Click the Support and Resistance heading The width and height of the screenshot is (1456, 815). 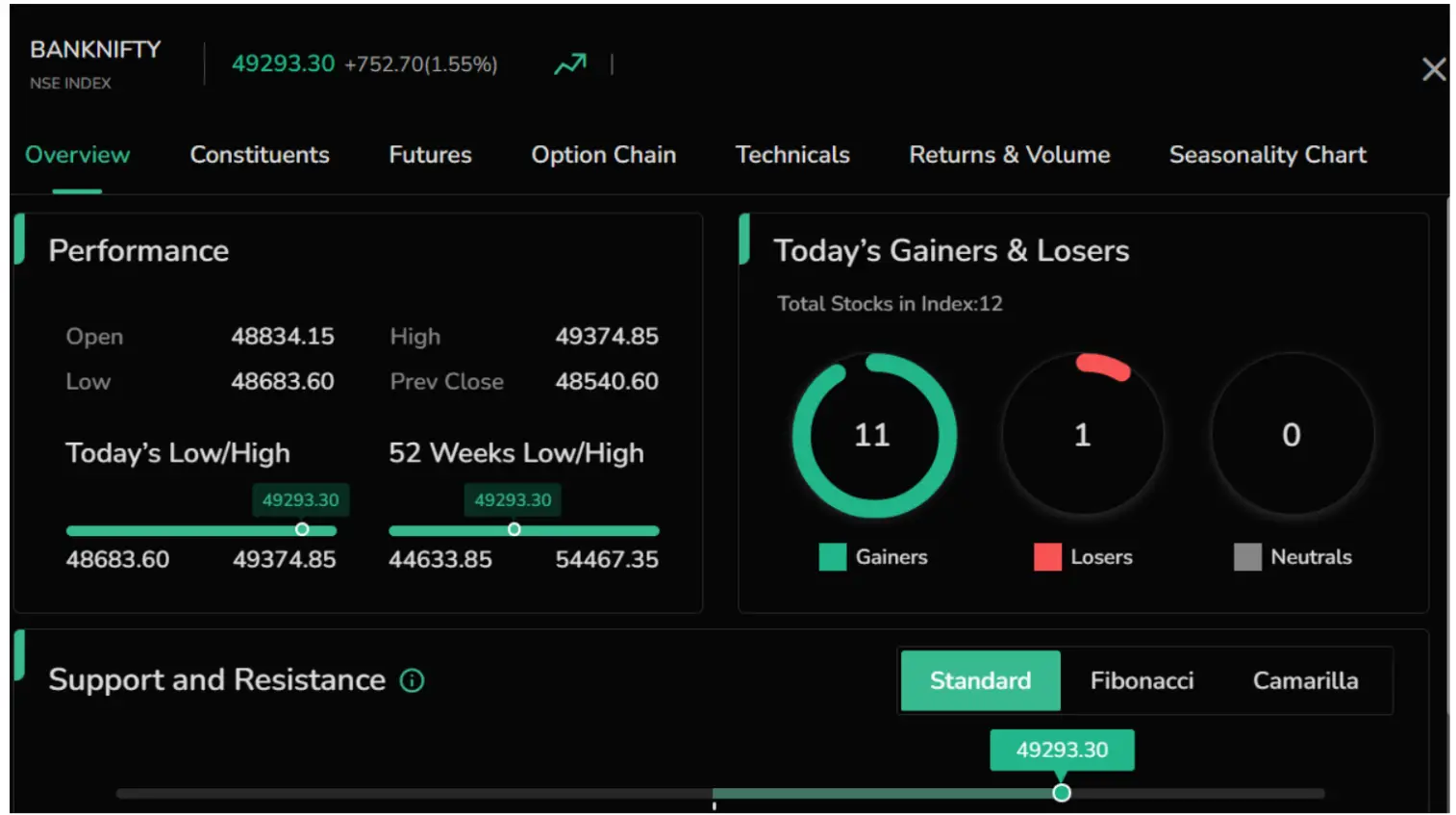(x=217, y=680)
